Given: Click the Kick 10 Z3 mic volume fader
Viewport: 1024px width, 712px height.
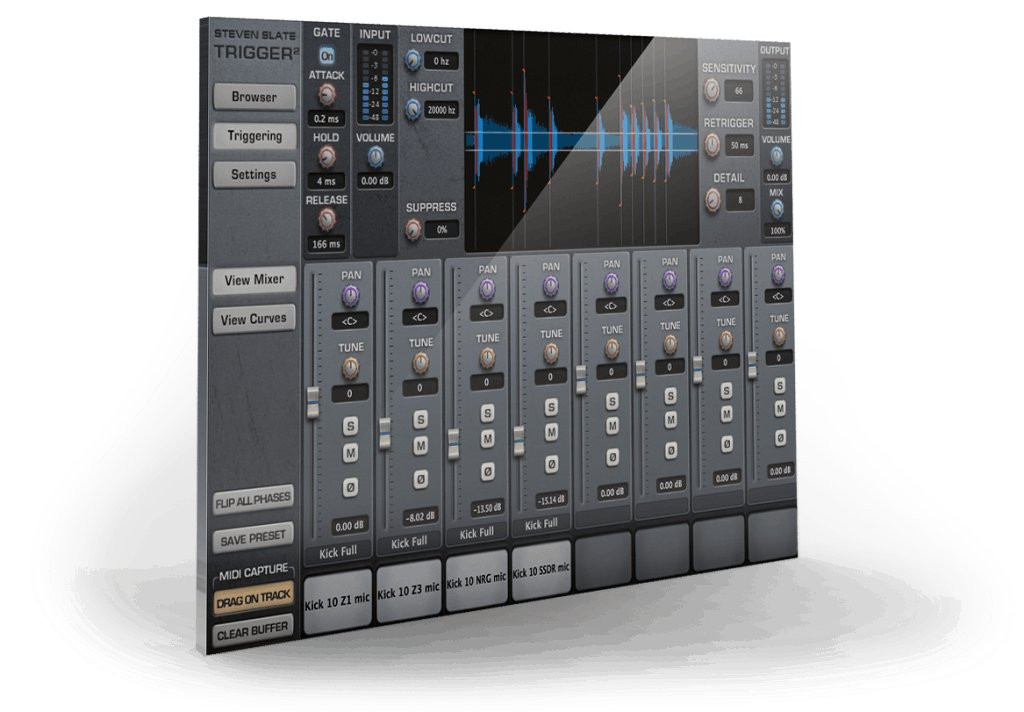Looking at the screenshot, I should click(x=385, y=434).
